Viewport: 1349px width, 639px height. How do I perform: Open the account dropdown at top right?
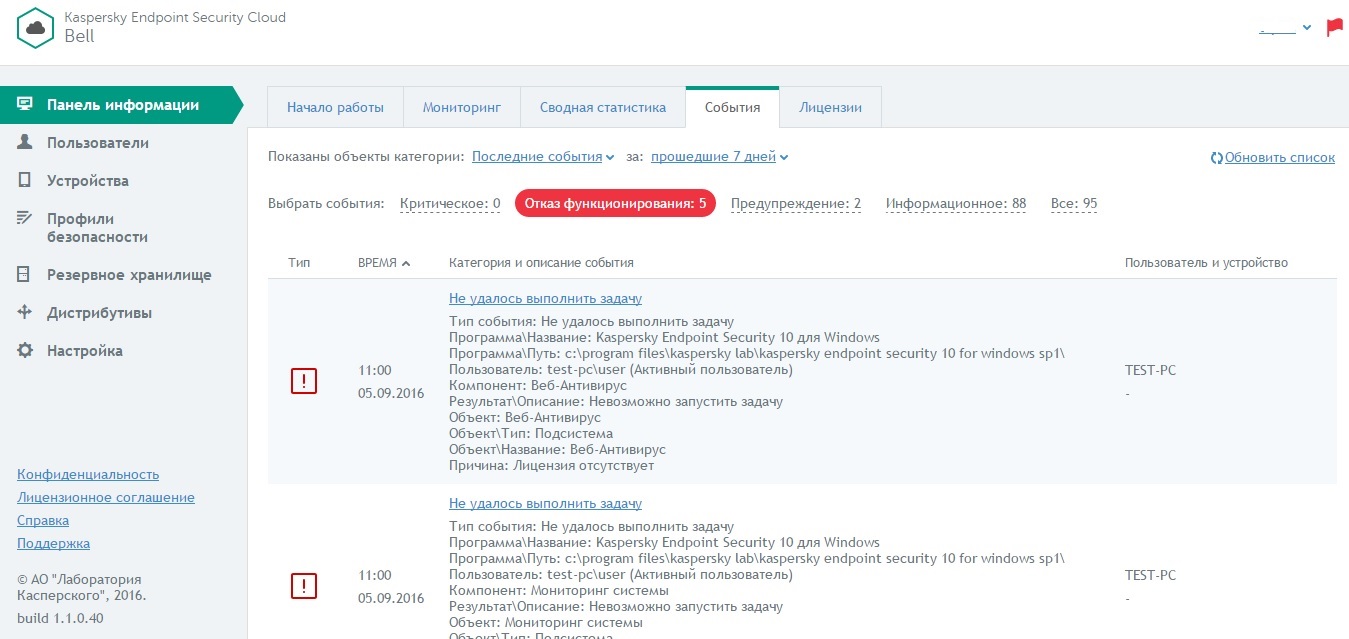1285,29
